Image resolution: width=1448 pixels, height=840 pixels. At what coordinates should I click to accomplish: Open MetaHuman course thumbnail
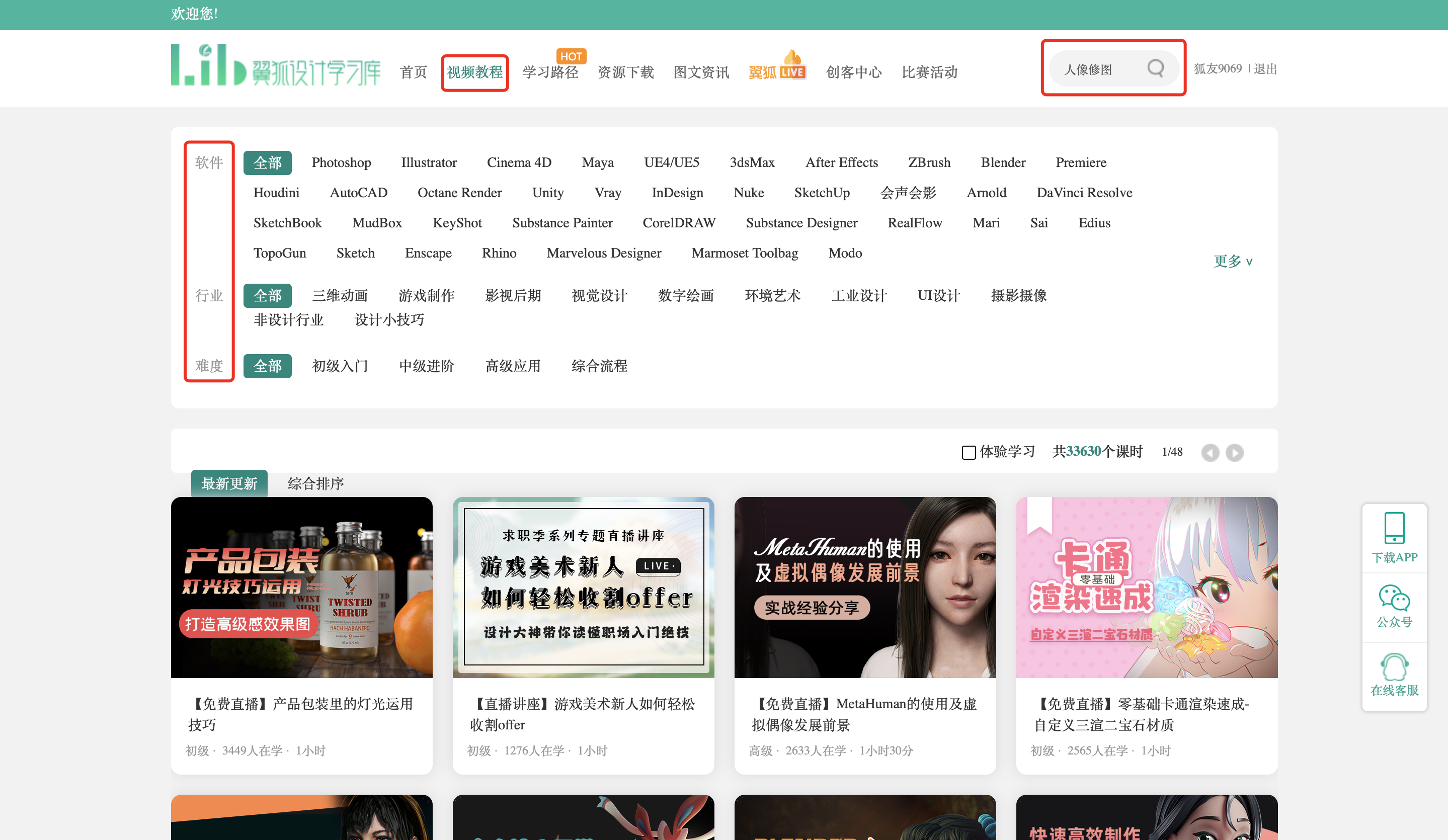tap(865, 587)
